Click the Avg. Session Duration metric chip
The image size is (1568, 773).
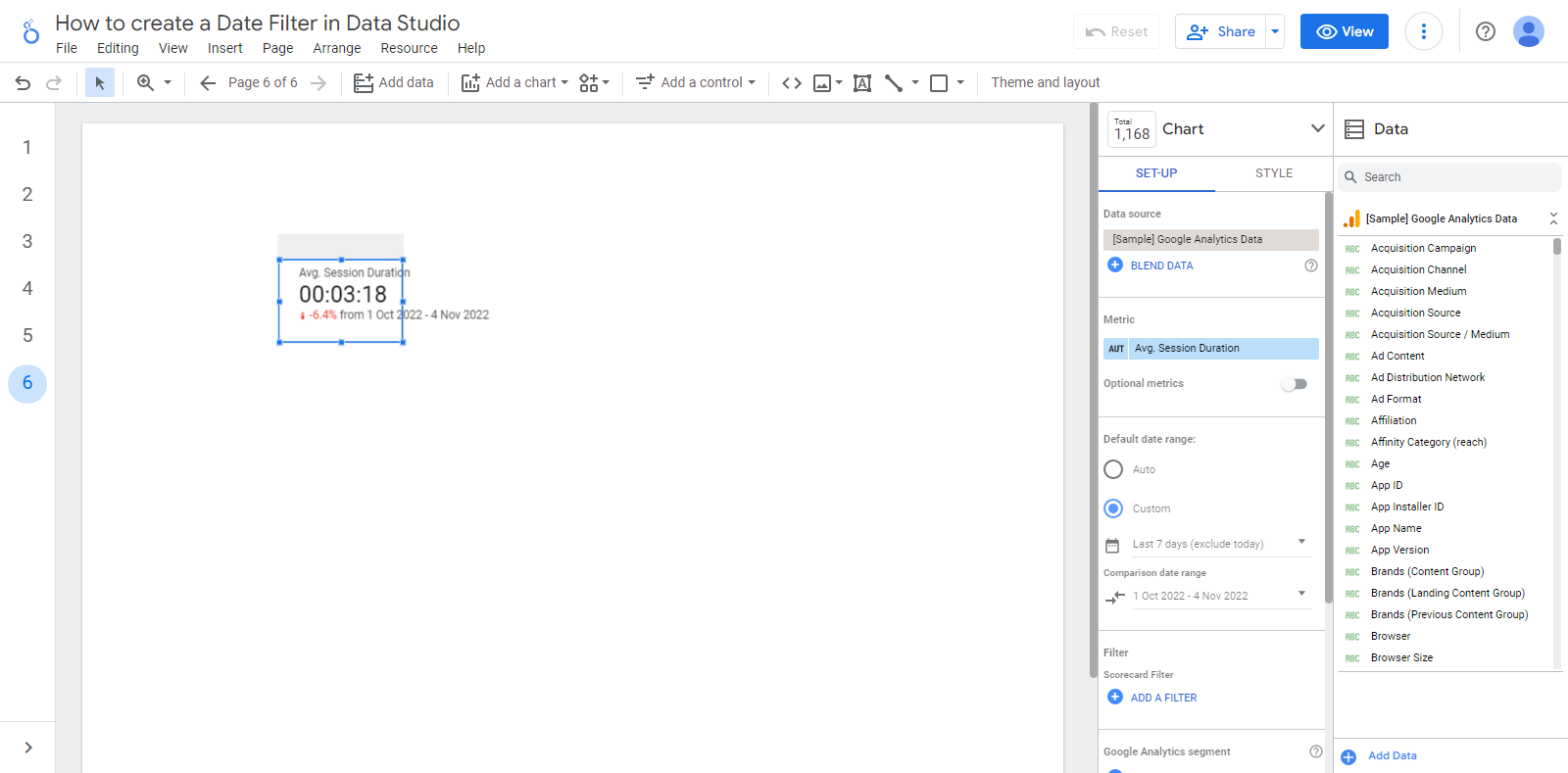tap(1211, 349)
